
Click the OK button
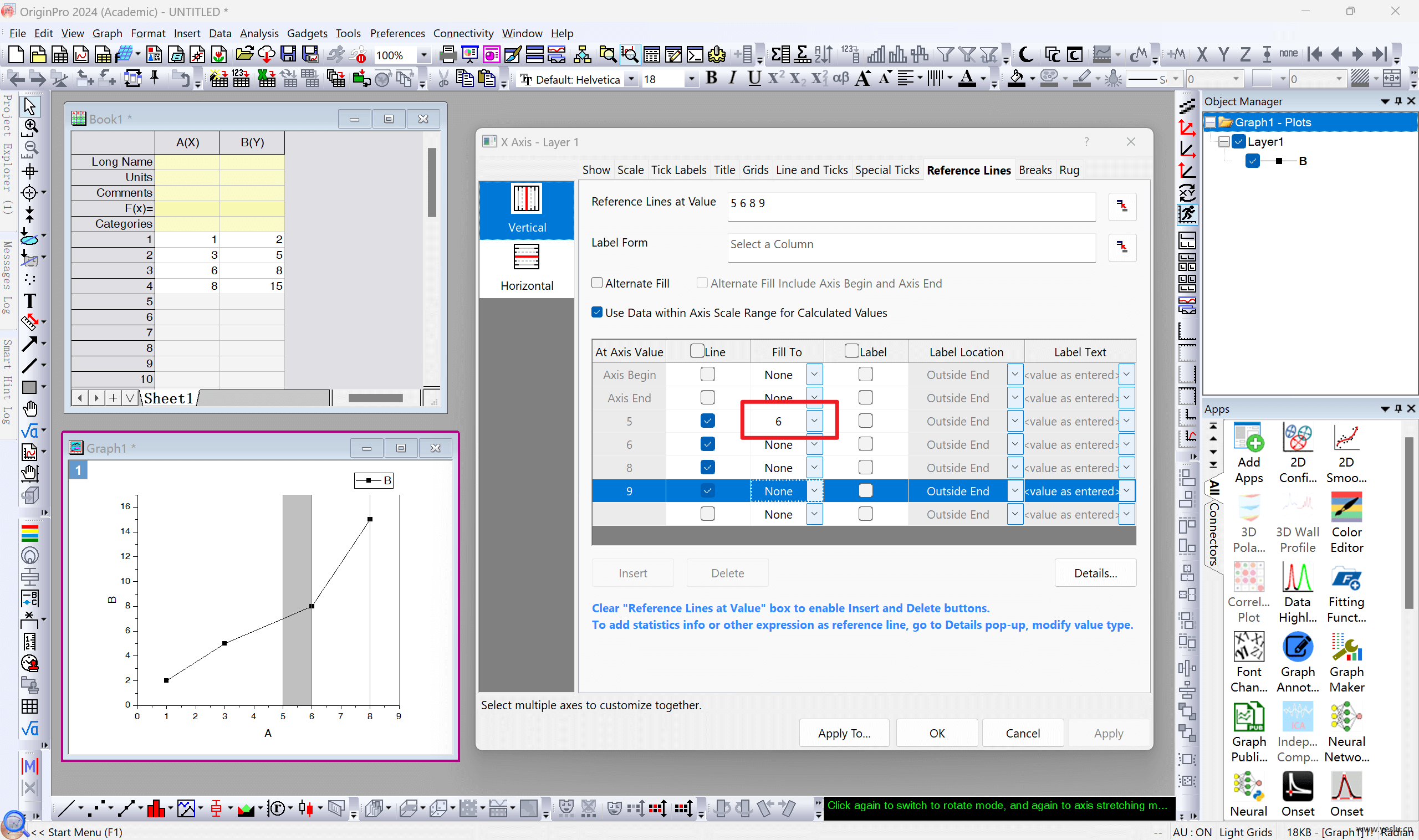pos(937,733)
